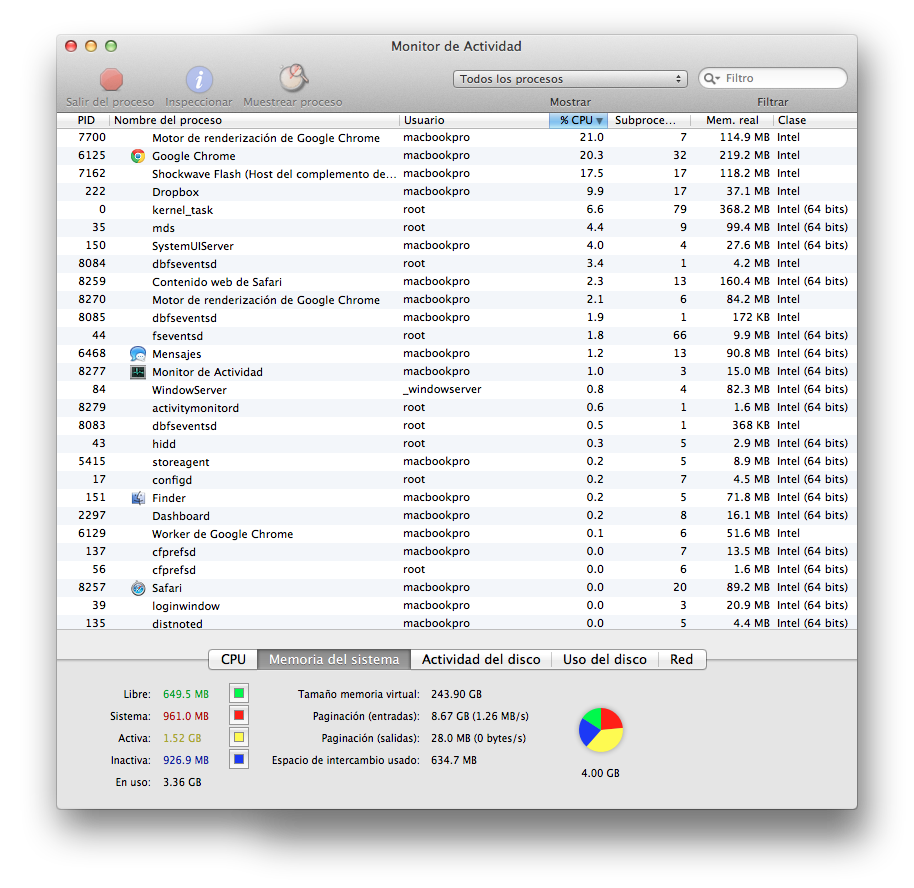Select cfprefsd process owned by root

(457, 570)
